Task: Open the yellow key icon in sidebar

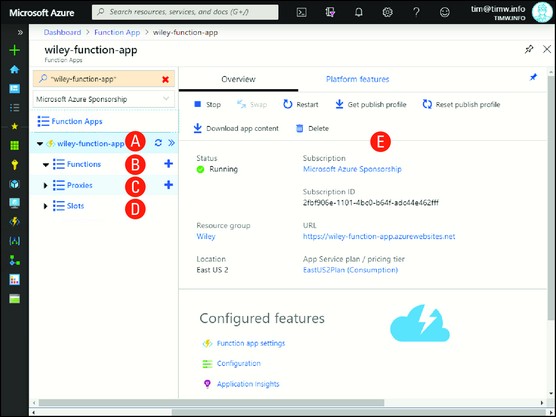Action: [x=15, y=165]
